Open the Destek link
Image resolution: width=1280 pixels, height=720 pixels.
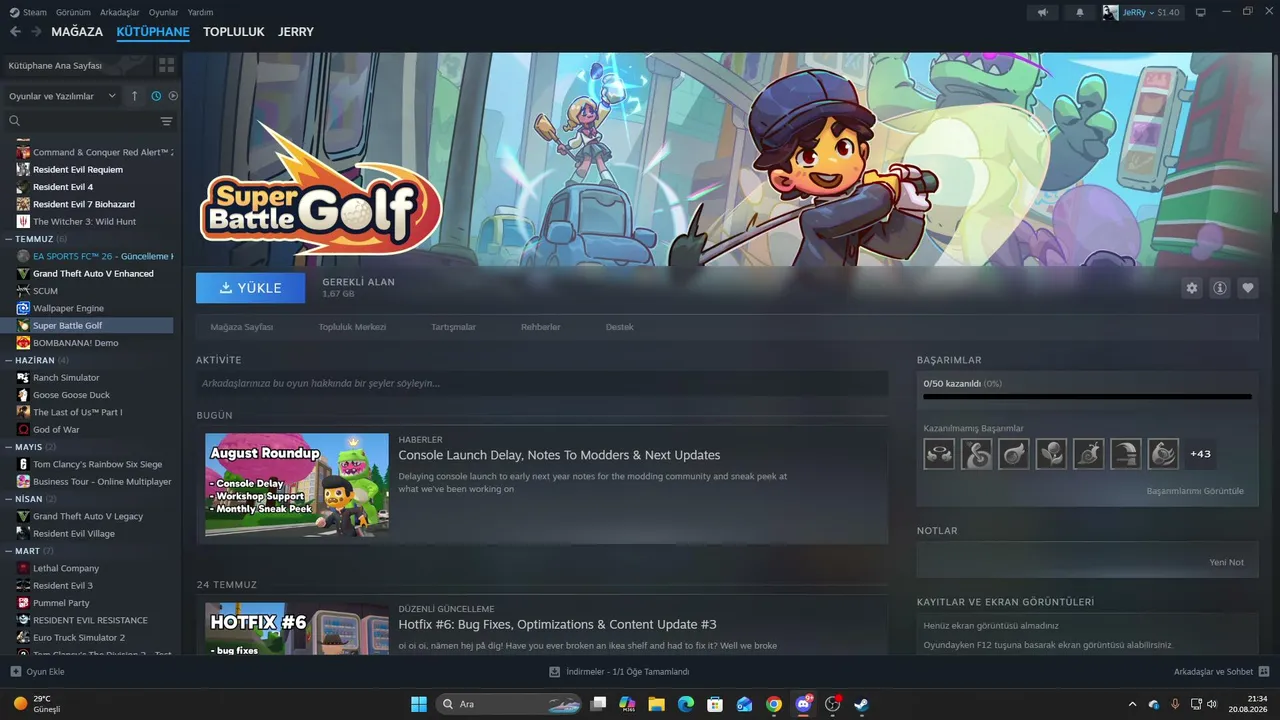click(x=619, y=327)
